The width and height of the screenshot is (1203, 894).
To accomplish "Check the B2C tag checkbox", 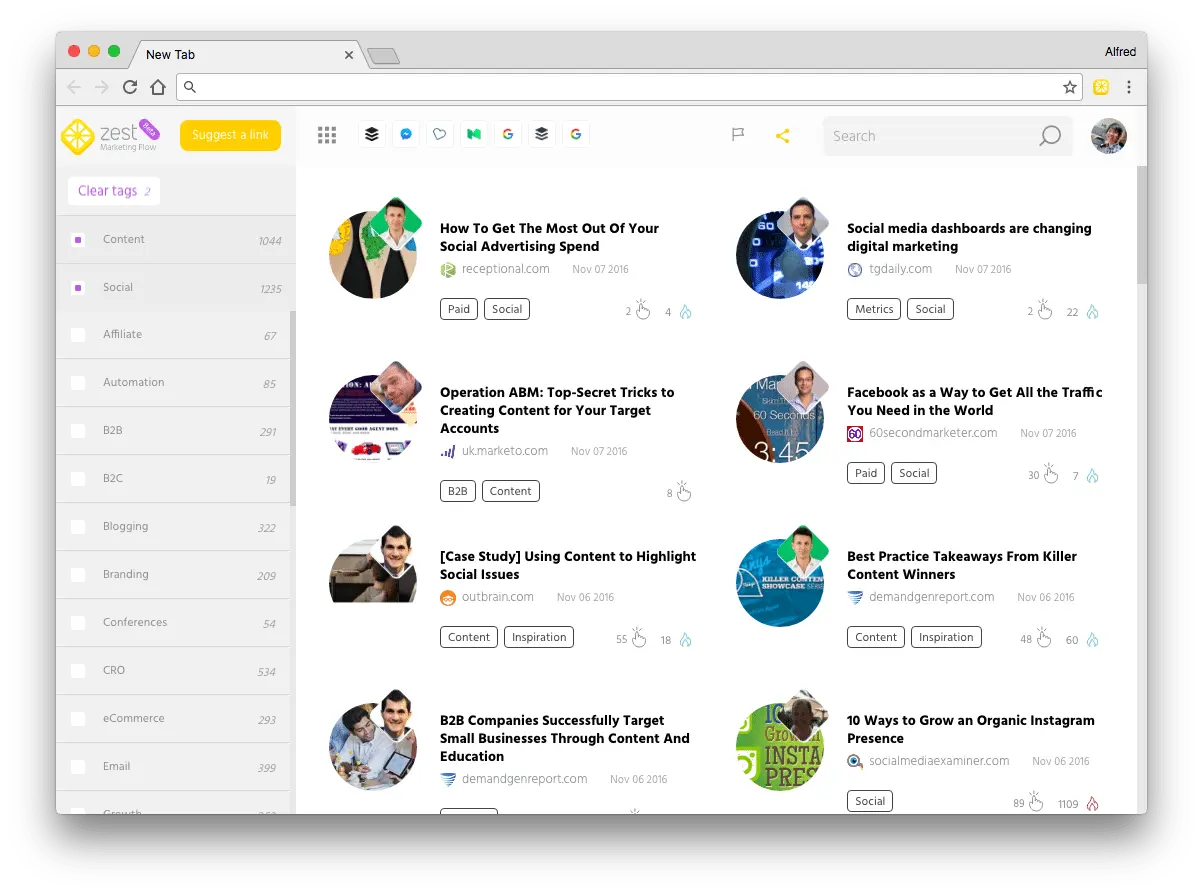I will (x=78, y=479).
